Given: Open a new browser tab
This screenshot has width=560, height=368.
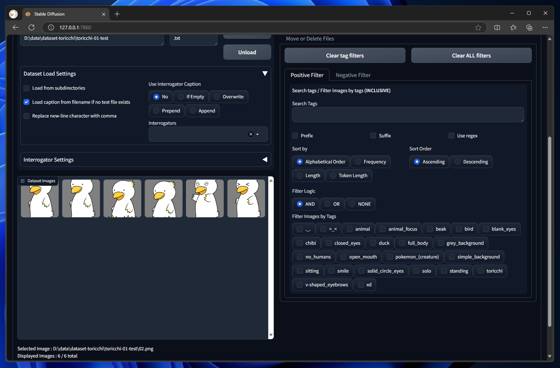Looking at the screenshot, I should tap(117, 14).
